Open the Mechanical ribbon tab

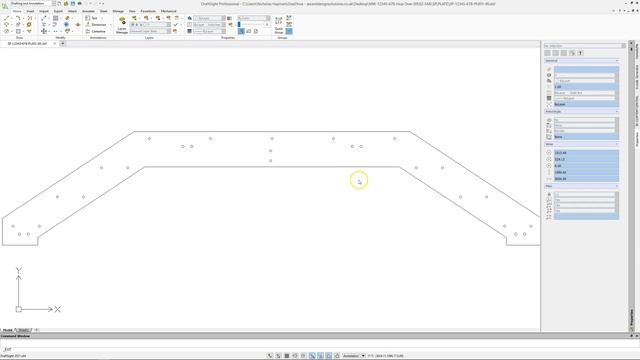169,11
